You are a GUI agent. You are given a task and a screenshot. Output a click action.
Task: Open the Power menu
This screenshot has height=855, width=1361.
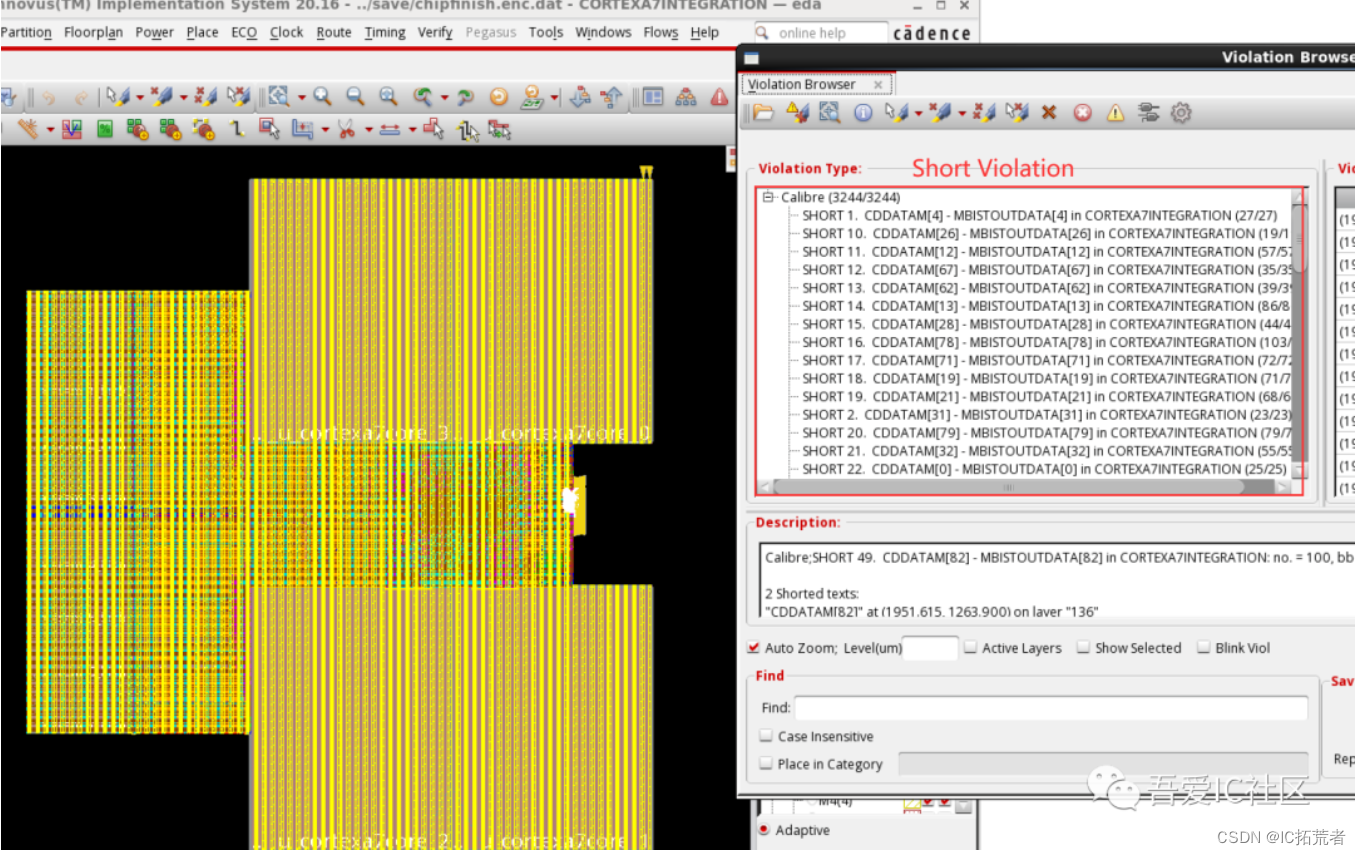tap(154, 32)
